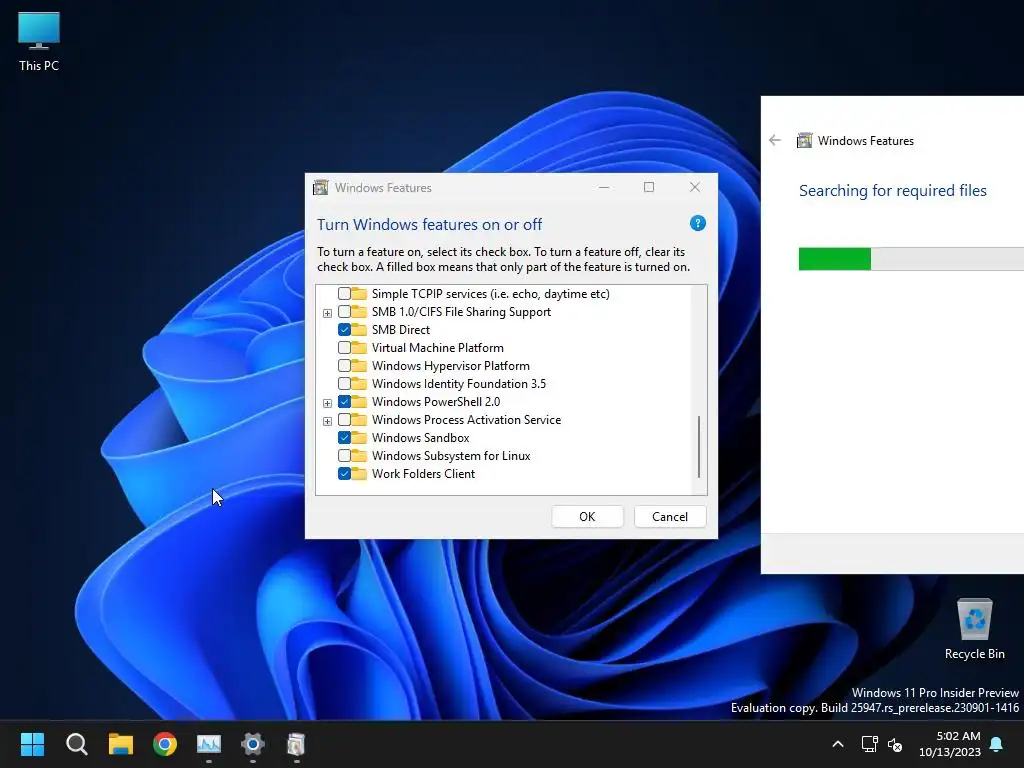The width and height of the screenshot is (1024, 768).
Task: Select the Windows Hypervisor Platform label
Action: click(x=451, y=366)
